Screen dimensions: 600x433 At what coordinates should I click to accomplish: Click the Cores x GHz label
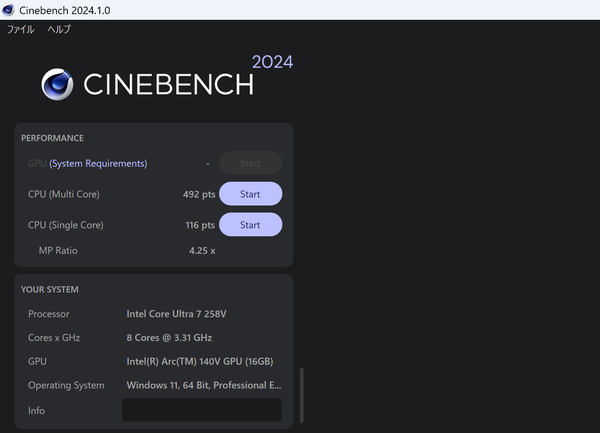54,338
